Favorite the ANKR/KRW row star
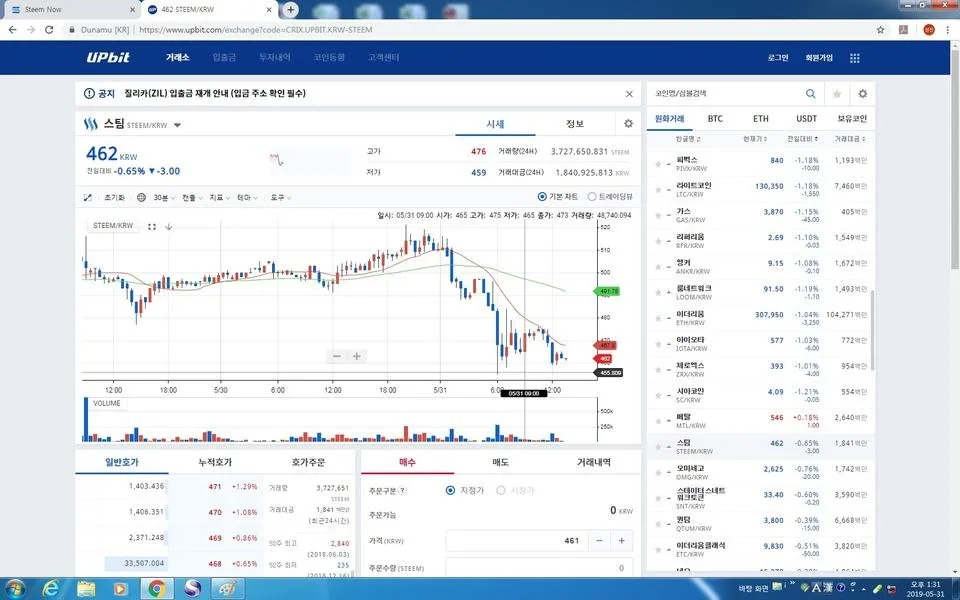The height and width of the screenshot is (600, 960). 658,267
